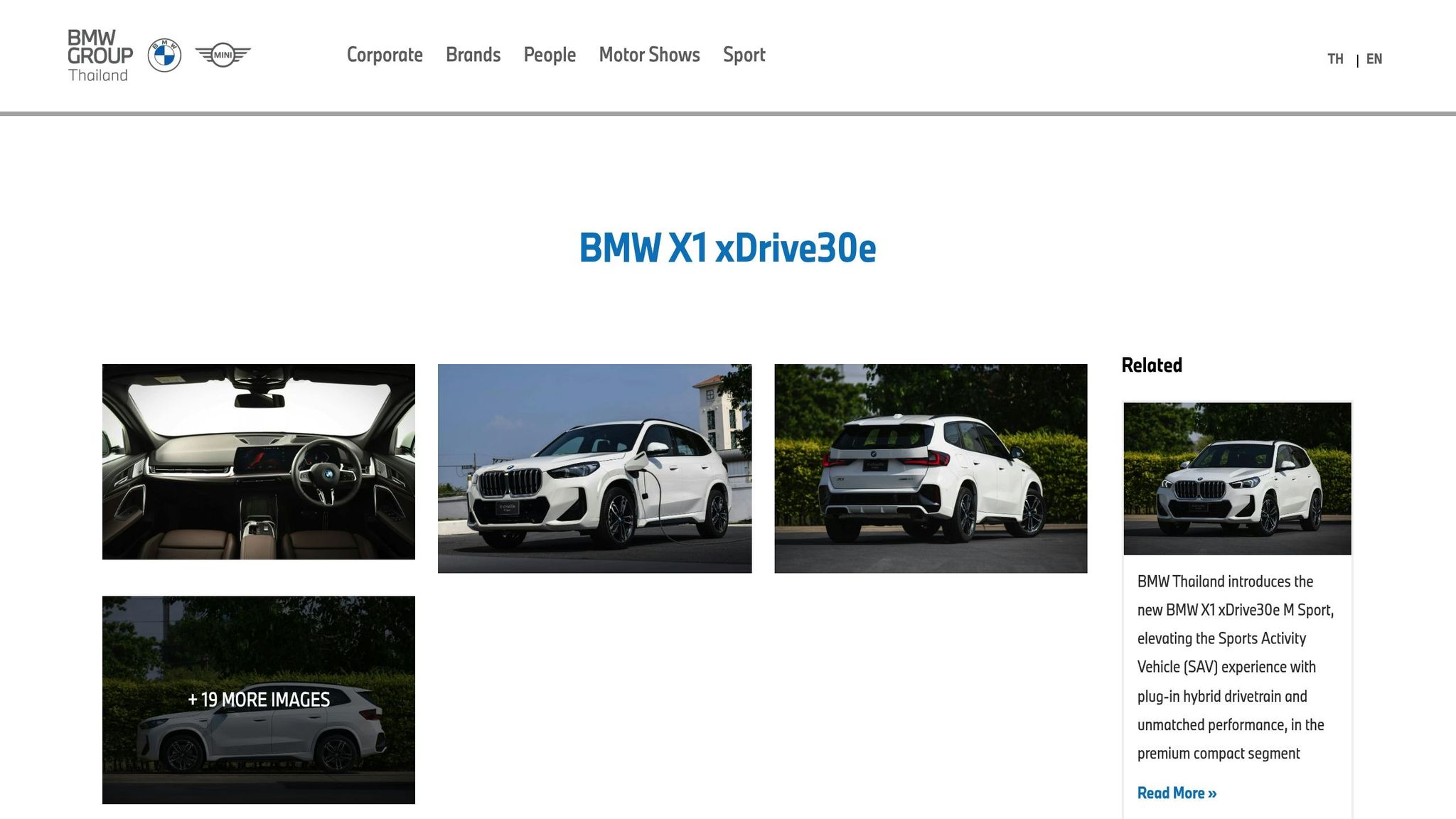Click the separator between TH and EN
The width and height of the screenshot is (1456, 819).
[1356, 59]
